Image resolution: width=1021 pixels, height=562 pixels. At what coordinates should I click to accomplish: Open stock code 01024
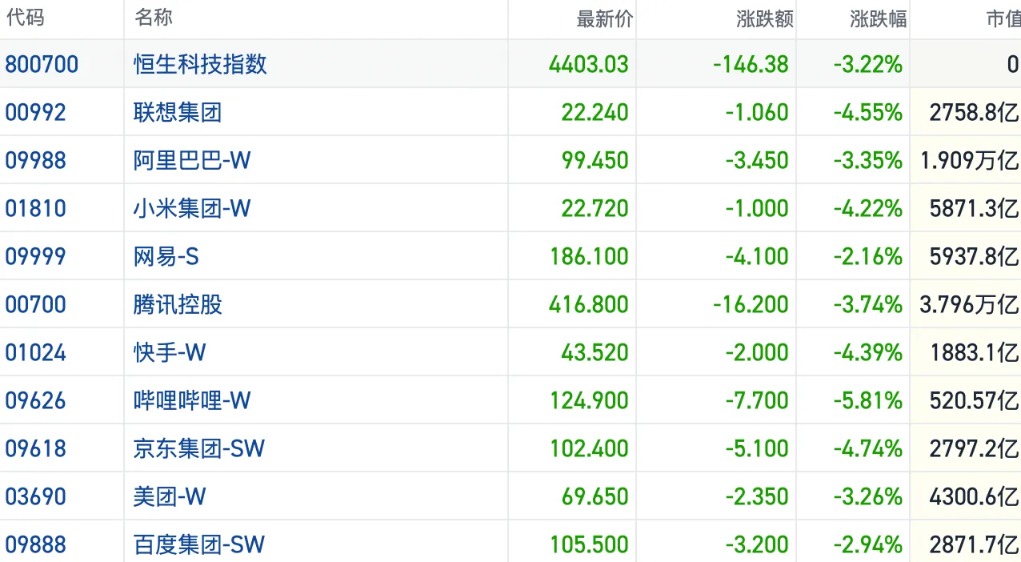35,352
